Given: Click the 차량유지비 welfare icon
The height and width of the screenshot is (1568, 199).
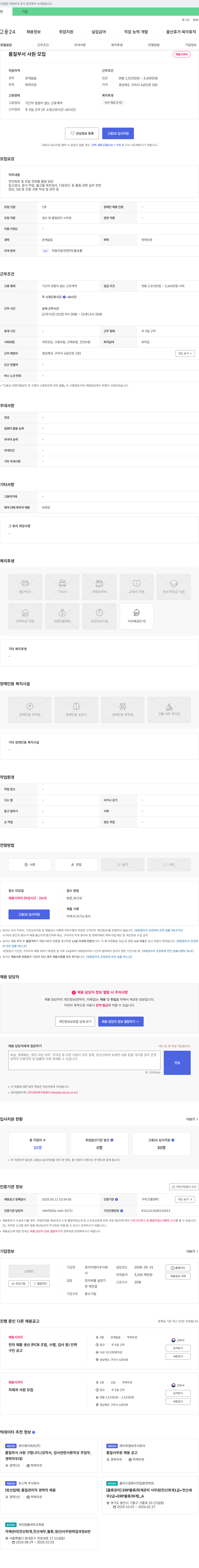Looking at the screenshot, I should tap(99, 587).
